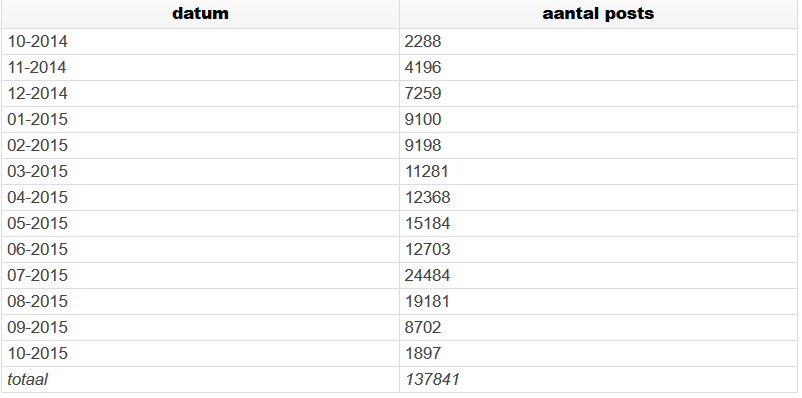The height and width of the screenshot is (398, 802).
Task: Select the 08-2015 date cell
Action: coord(200,301)
